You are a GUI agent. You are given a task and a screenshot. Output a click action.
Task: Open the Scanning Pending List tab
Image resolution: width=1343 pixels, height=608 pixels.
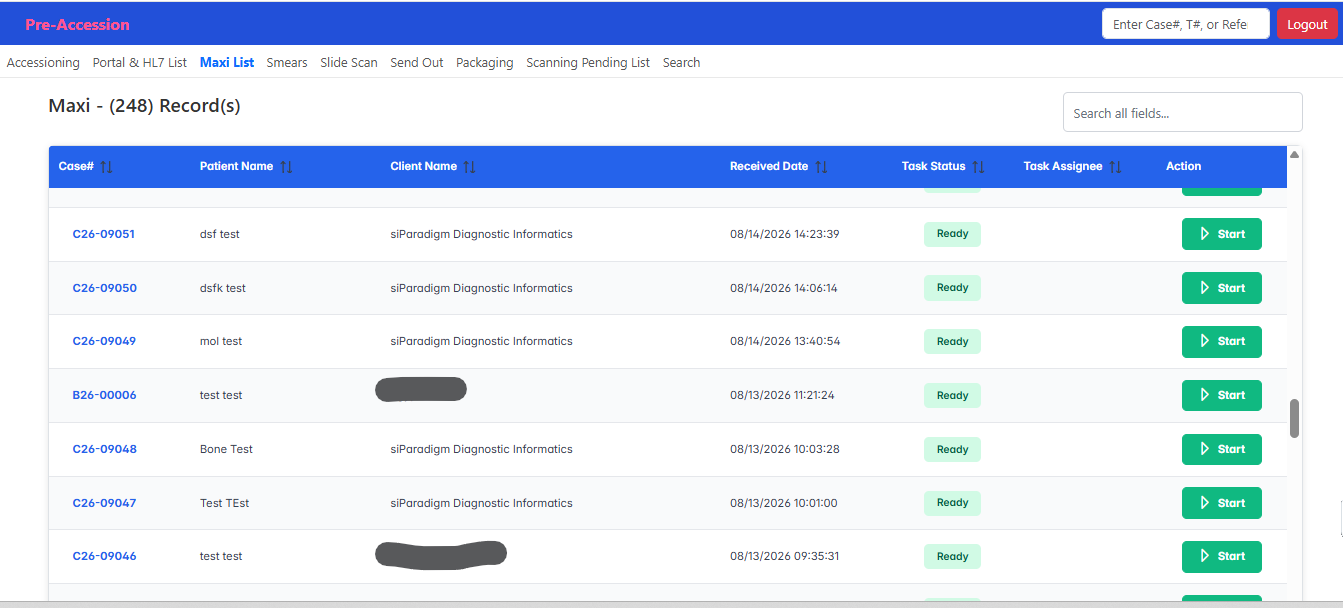pyautogui.click(x=588, y=62)
